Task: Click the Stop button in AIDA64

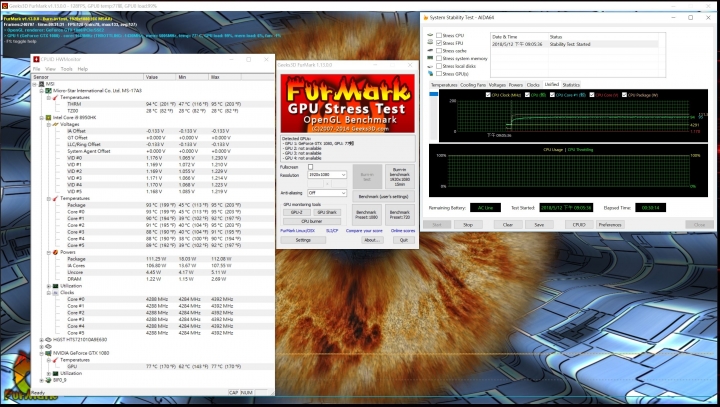Action: (468, 225)
